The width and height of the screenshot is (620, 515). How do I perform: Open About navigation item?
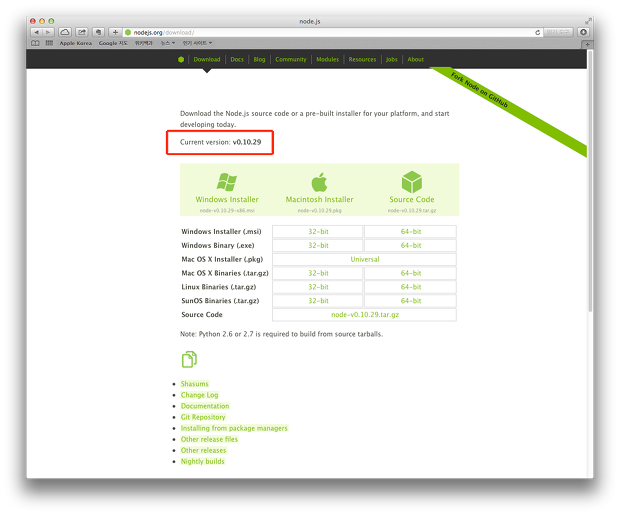click(416, 59)
